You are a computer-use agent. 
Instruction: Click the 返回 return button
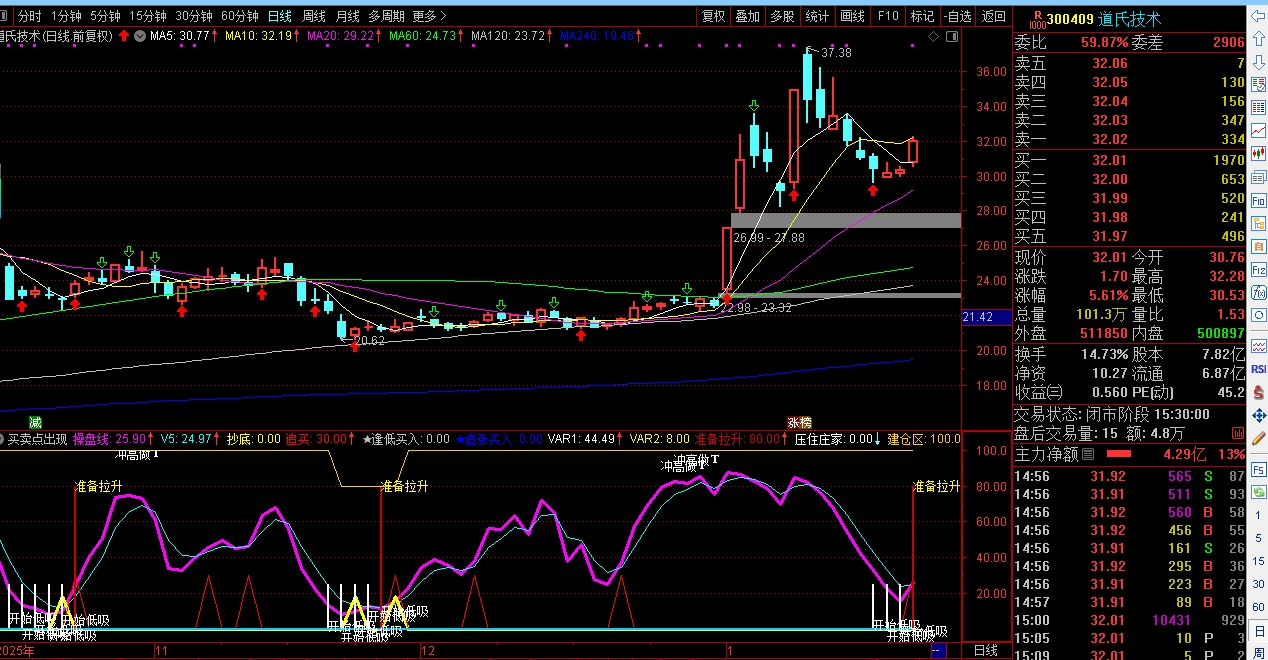[x=993, y=16]
